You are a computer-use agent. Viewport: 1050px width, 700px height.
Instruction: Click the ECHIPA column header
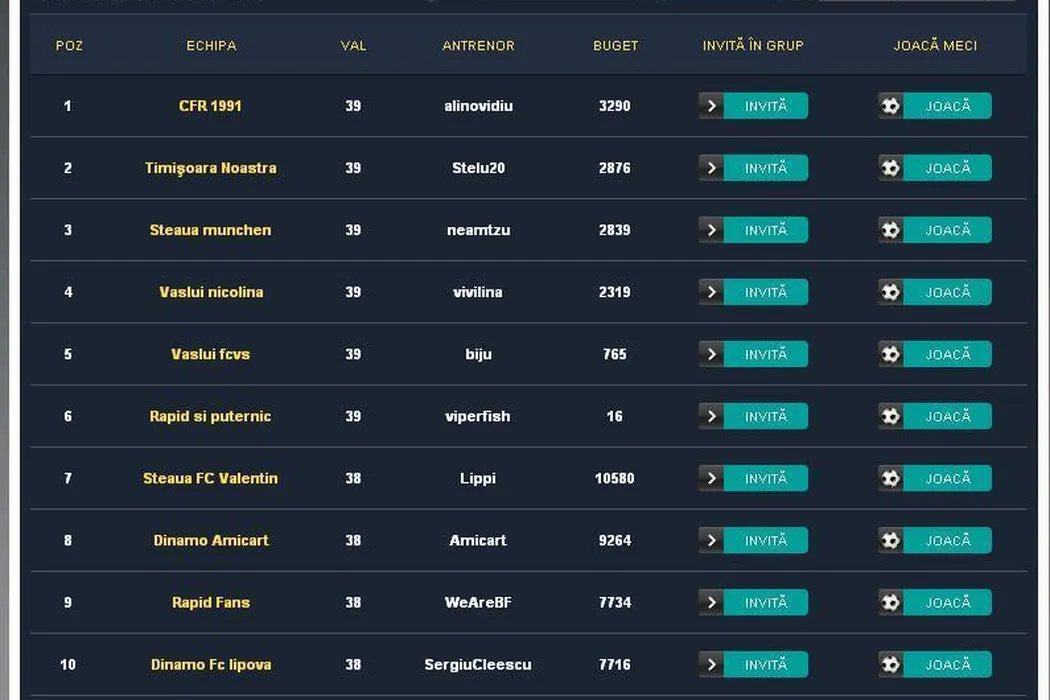211,45
